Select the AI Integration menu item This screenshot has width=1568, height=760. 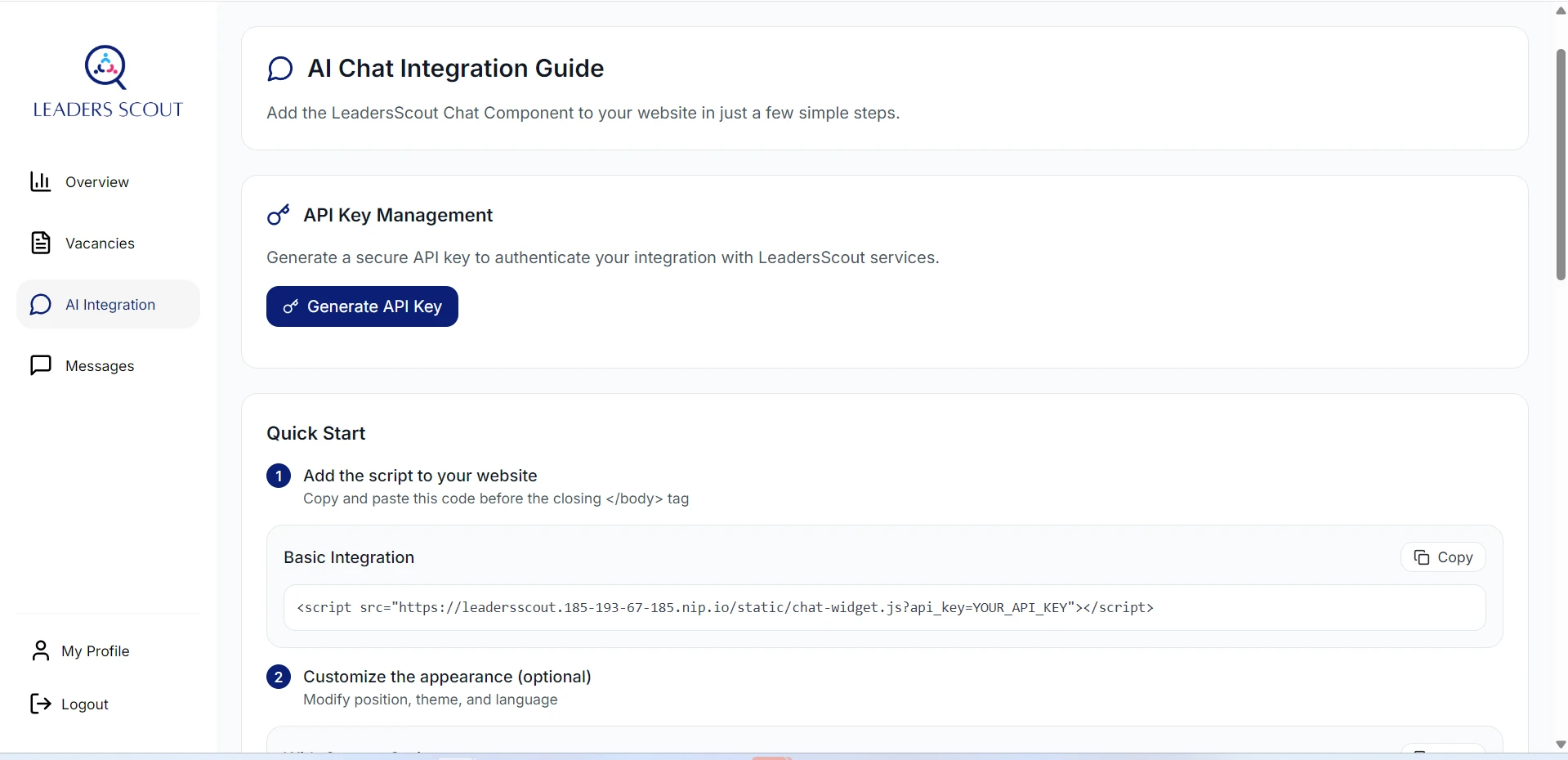coord(110,305)
